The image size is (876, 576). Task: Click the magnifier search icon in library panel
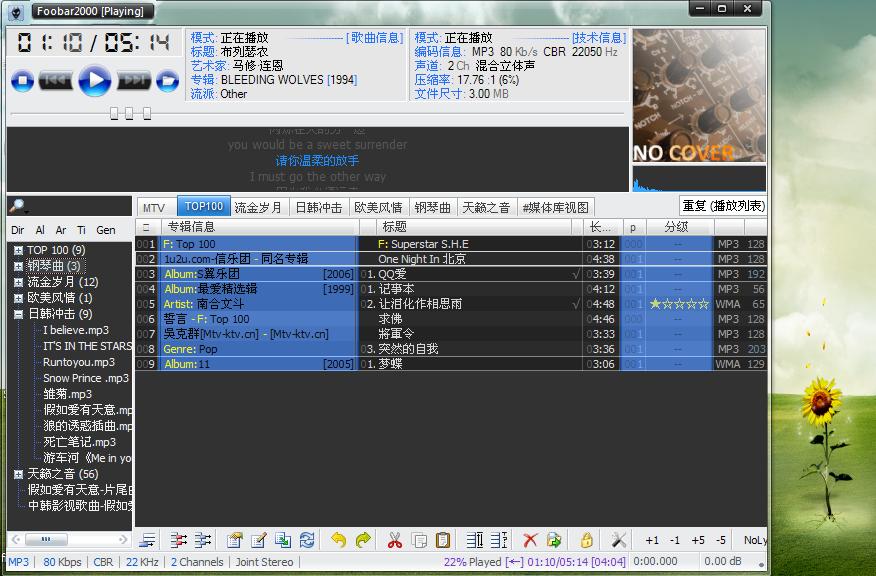[x=17, y=206]
